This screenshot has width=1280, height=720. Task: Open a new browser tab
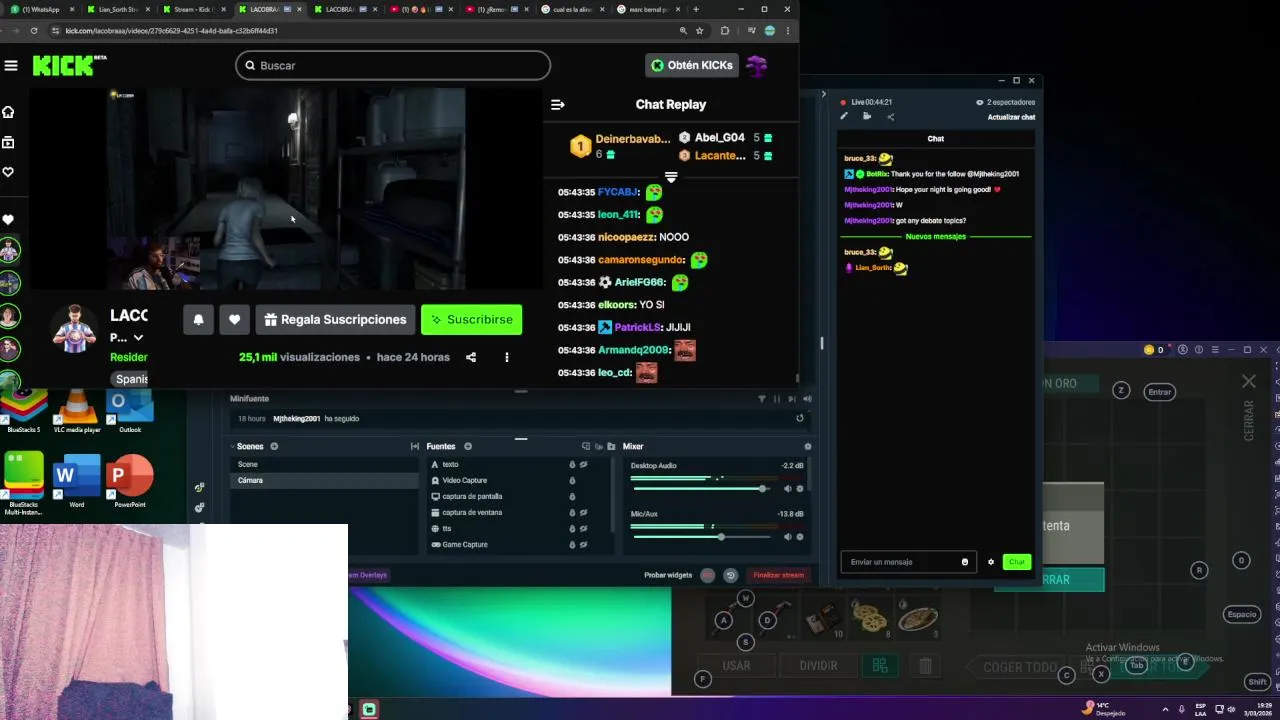[x=696, y=9]
